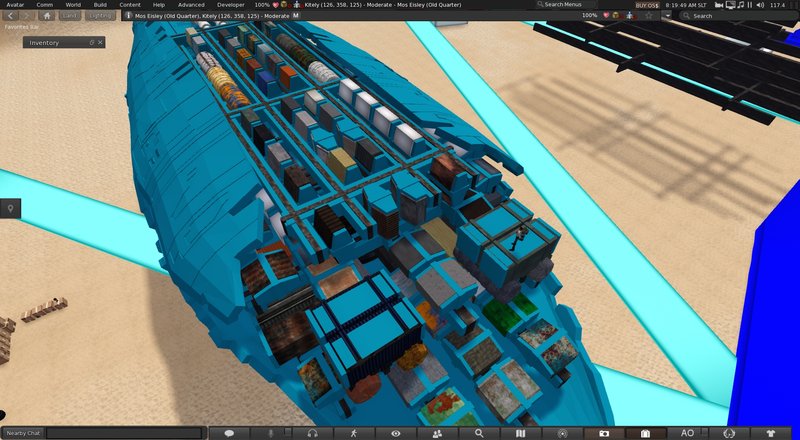Click the Inventory panel title
800x440 pixels.
tap(44, 43)
